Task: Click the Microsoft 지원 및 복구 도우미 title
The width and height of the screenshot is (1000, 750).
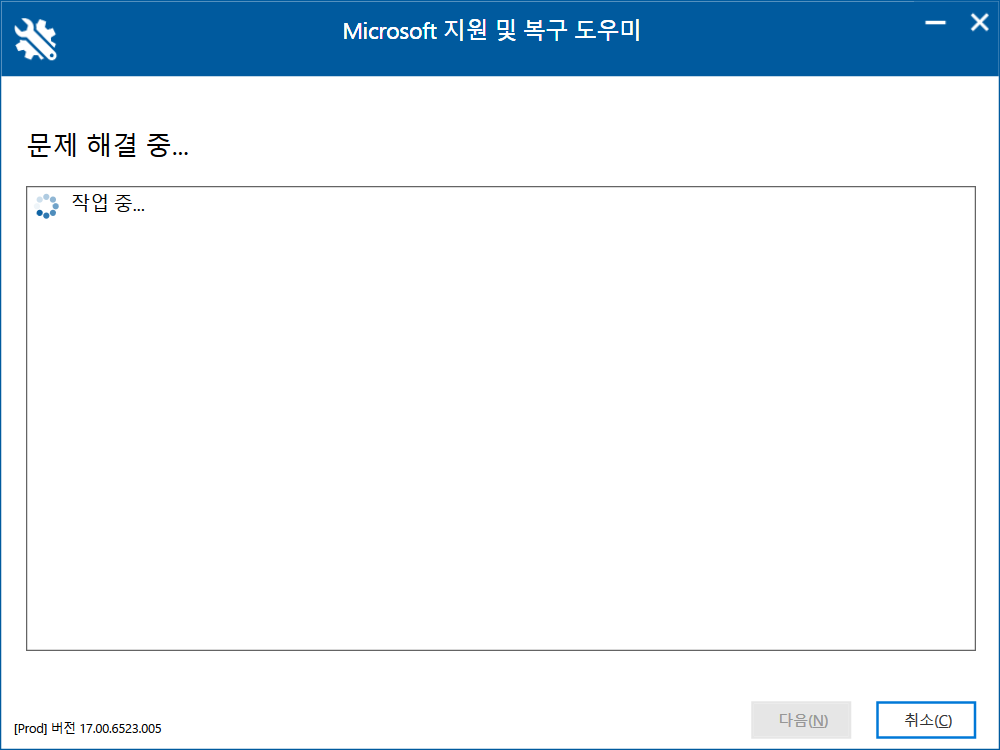Action: [491, 31]
